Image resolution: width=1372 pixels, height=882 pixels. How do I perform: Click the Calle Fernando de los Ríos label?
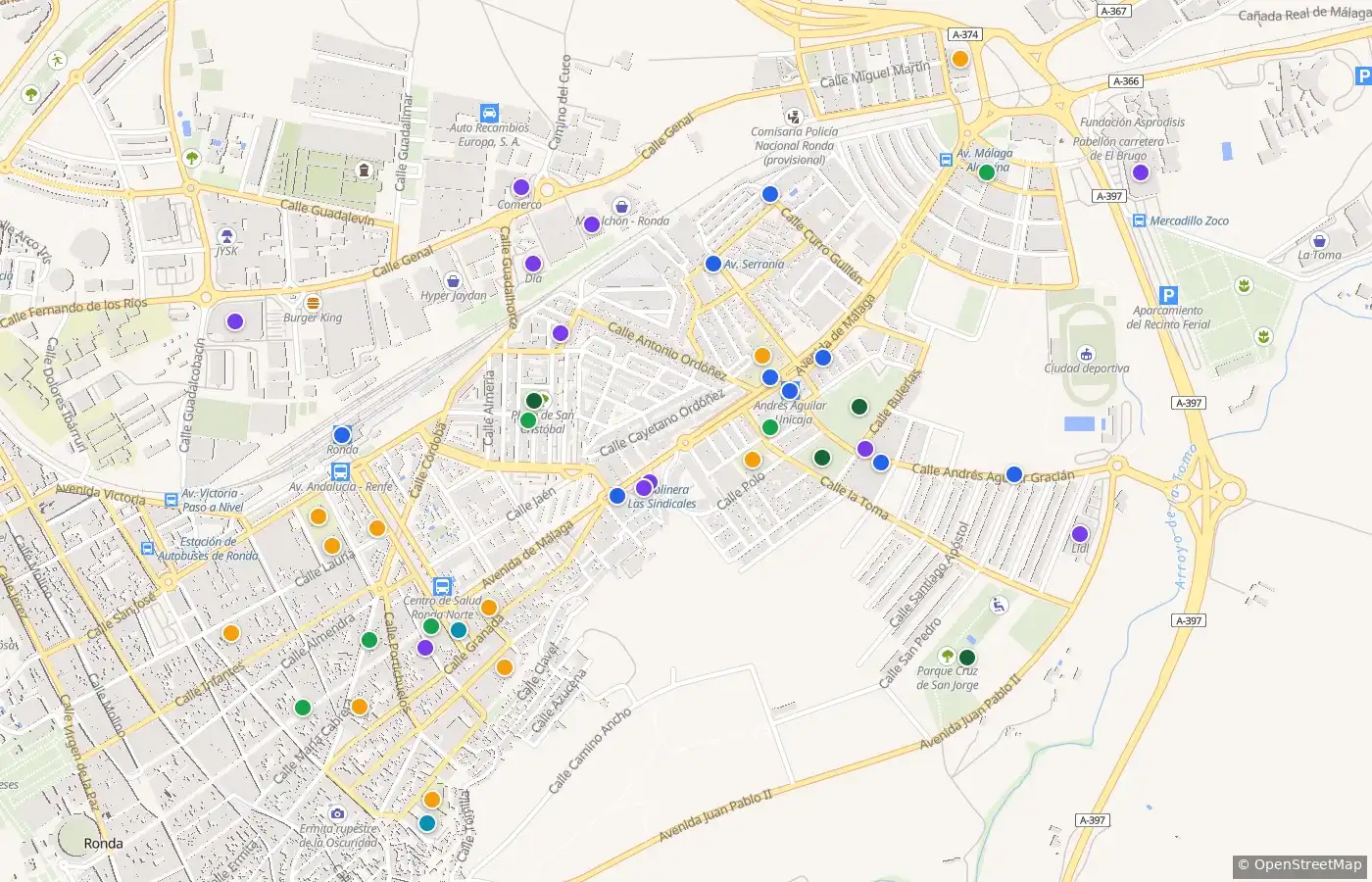pyautogui.click(x=73, y=313)
